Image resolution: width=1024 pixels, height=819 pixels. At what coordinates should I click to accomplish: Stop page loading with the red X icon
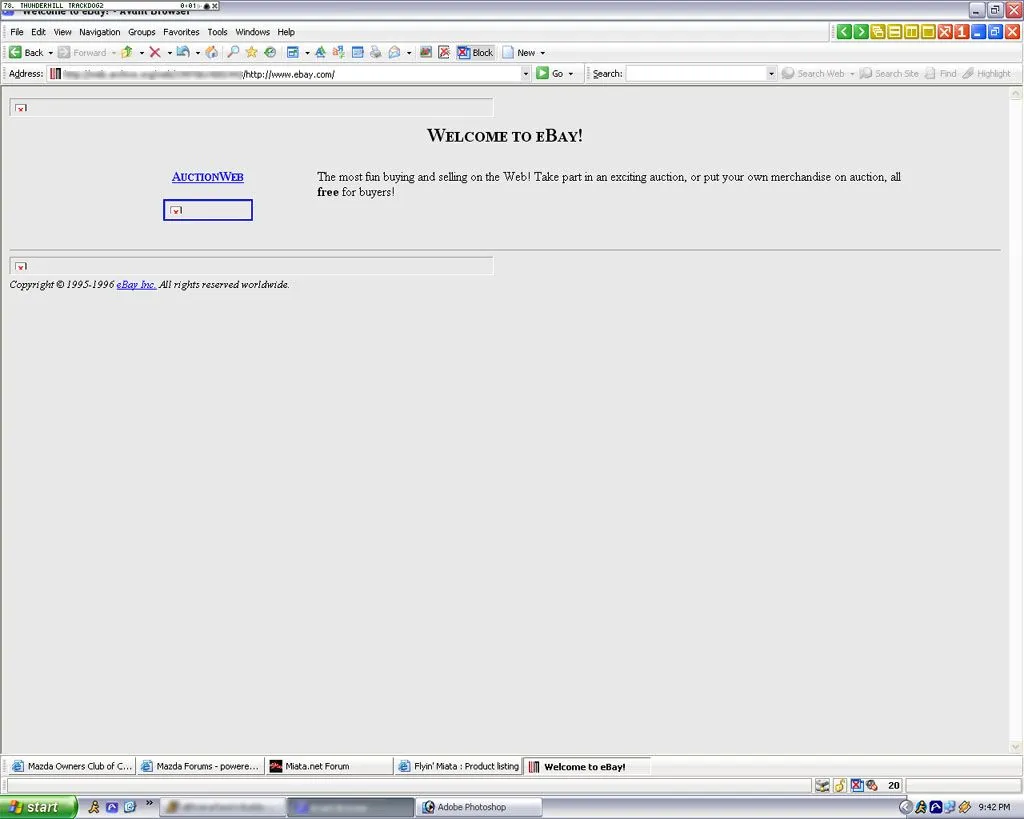pos(155,52)
